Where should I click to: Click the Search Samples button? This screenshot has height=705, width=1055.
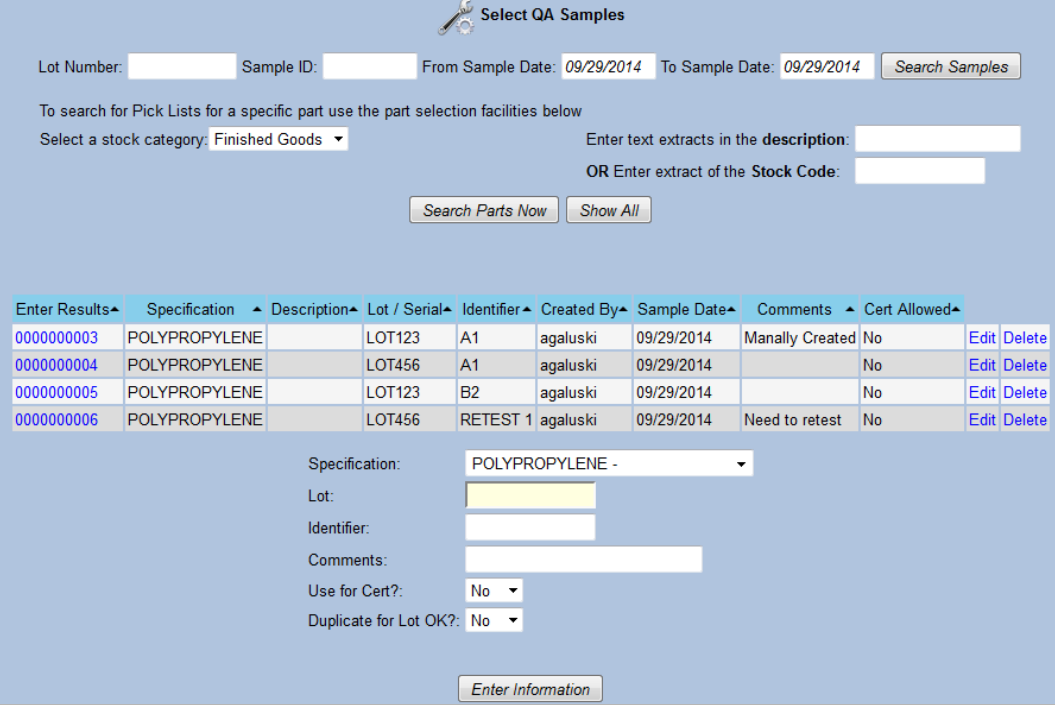pyautogui.click(x=949, y=66)
